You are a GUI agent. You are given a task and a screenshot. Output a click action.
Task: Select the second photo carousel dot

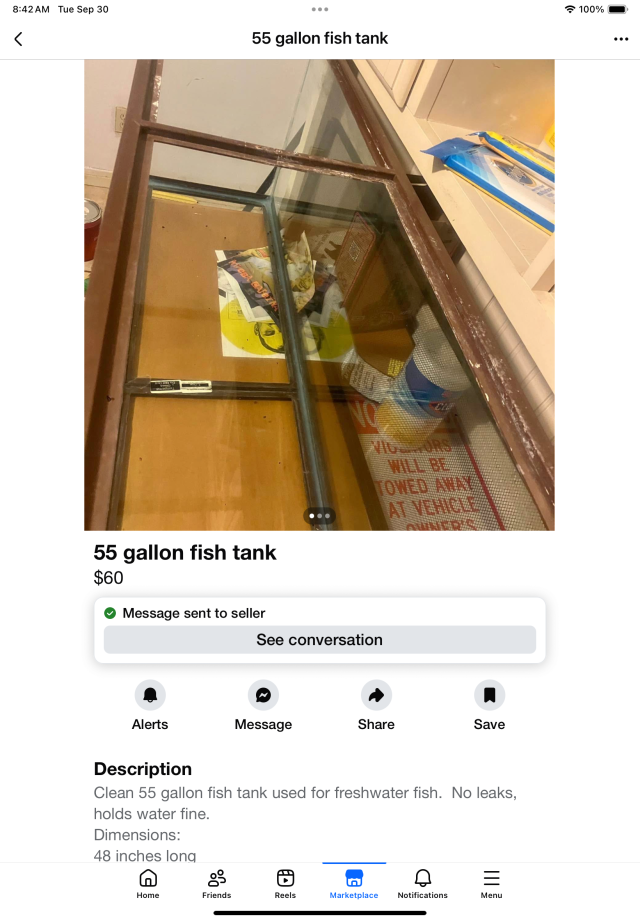pyautogui.click(x=319, y=516)
